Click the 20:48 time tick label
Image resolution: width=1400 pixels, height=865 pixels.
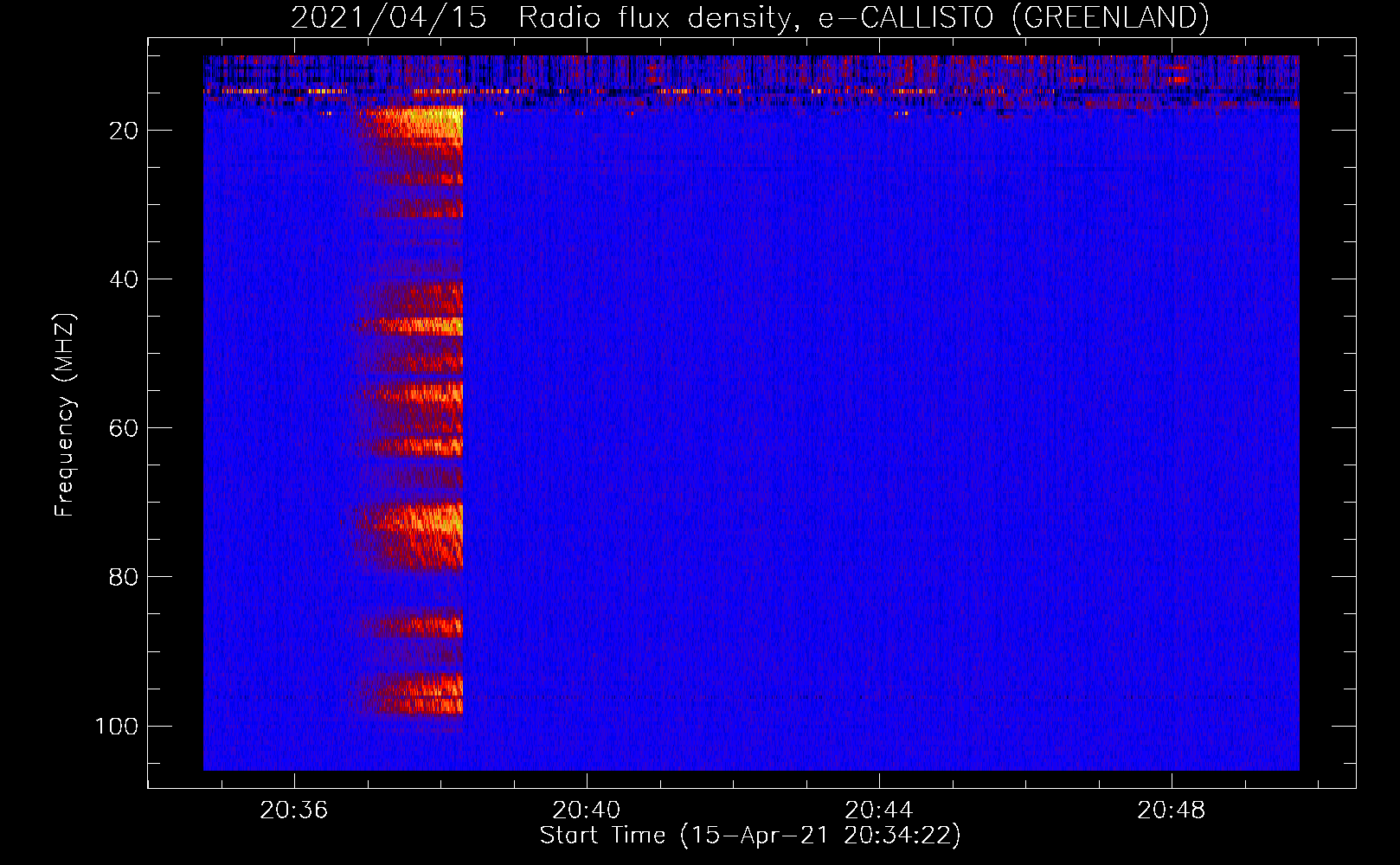click(1172, 811)
